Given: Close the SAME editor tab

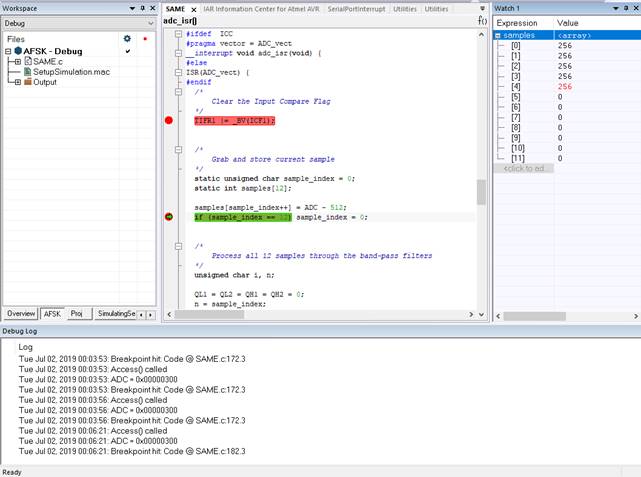Looking at the screenshot, I should [x=193, y=9].
